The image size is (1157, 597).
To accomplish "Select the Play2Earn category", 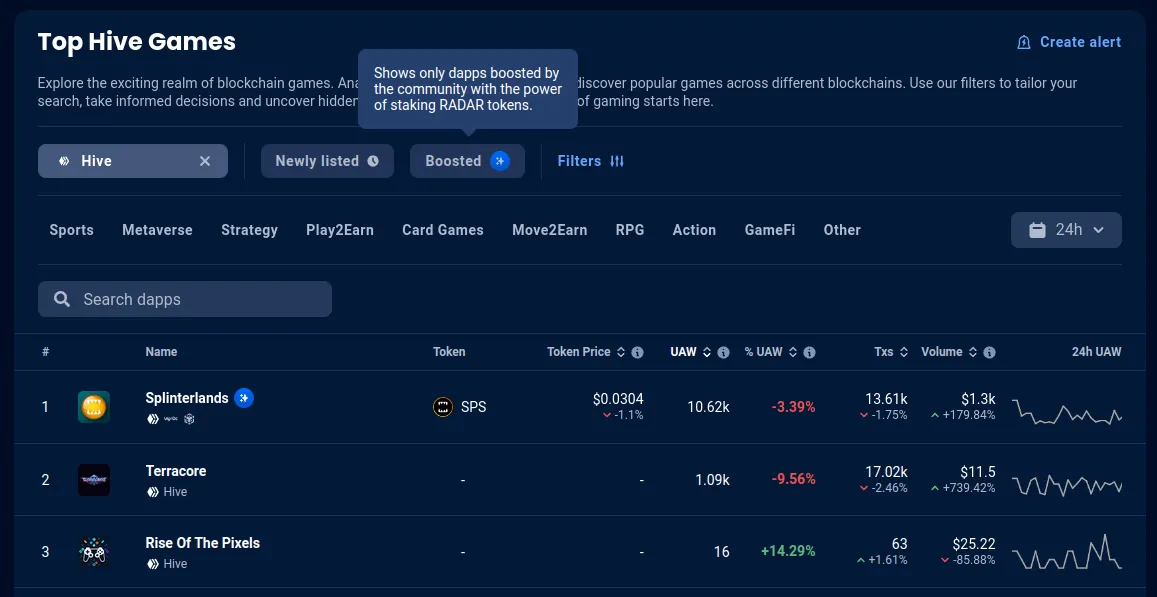I will click(x=340, y=230).
